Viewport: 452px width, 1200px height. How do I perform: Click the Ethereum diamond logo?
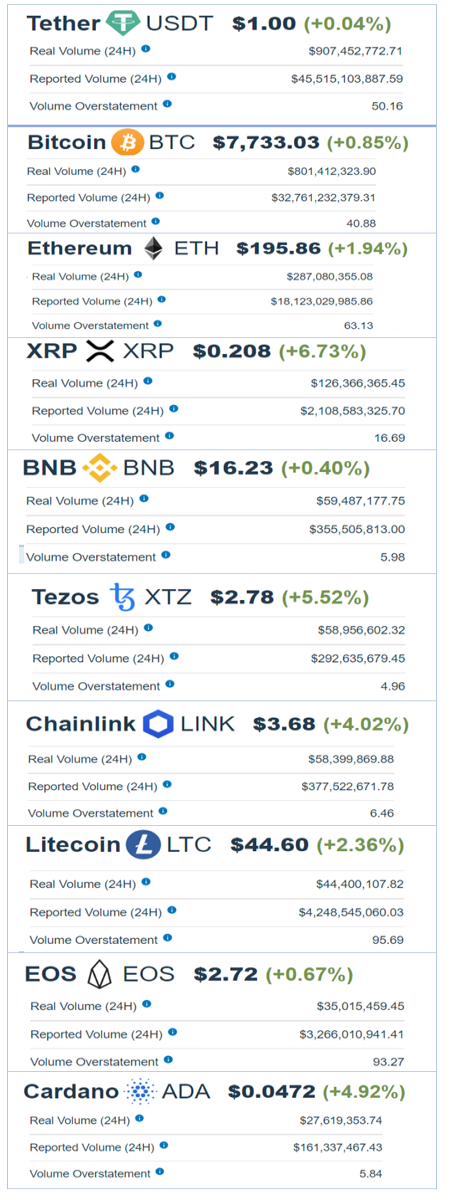(153, 248)
